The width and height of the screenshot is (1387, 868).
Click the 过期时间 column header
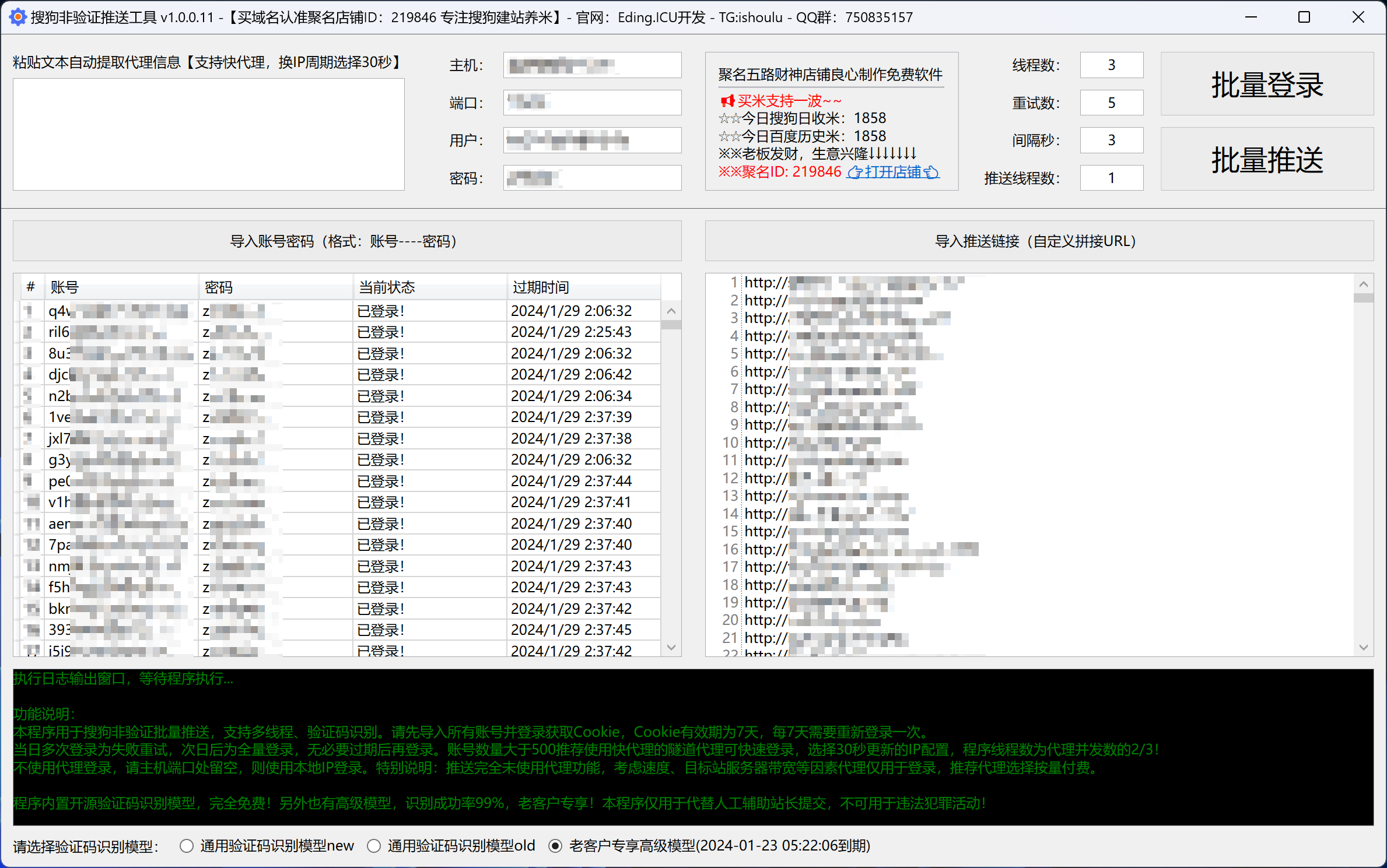(x=583, y=287)
